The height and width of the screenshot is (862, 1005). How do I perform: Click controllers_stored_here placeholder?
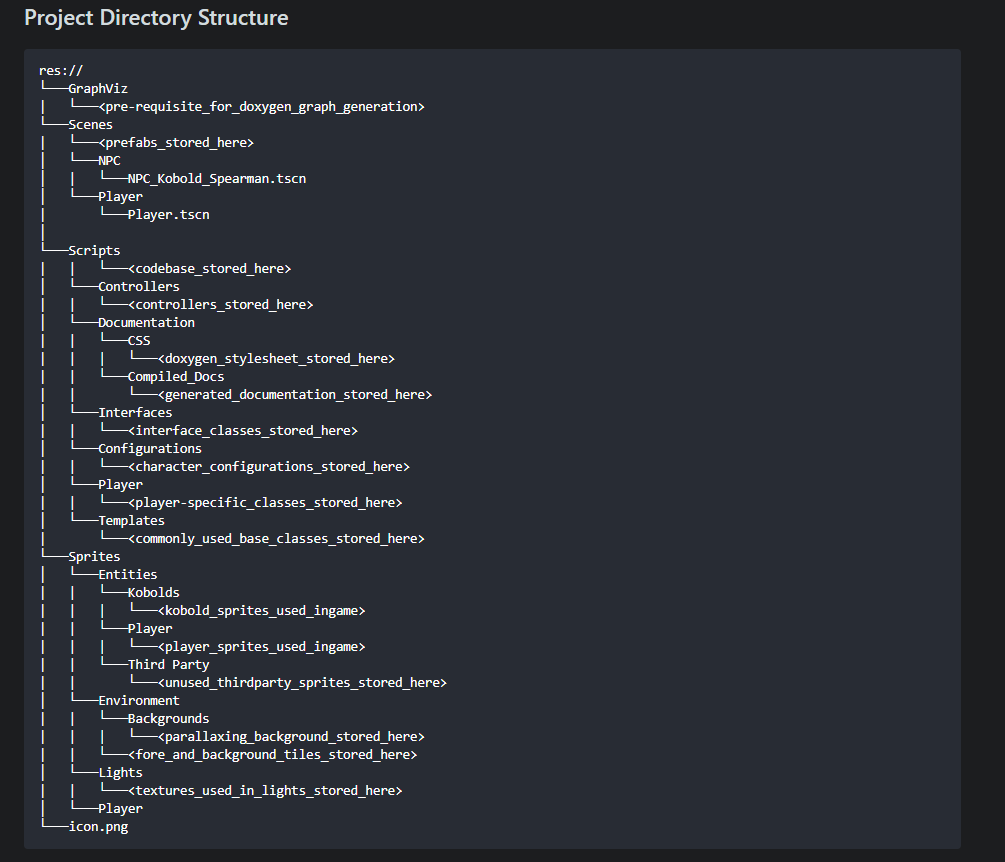pyautogui.click(x=220, y=304)
